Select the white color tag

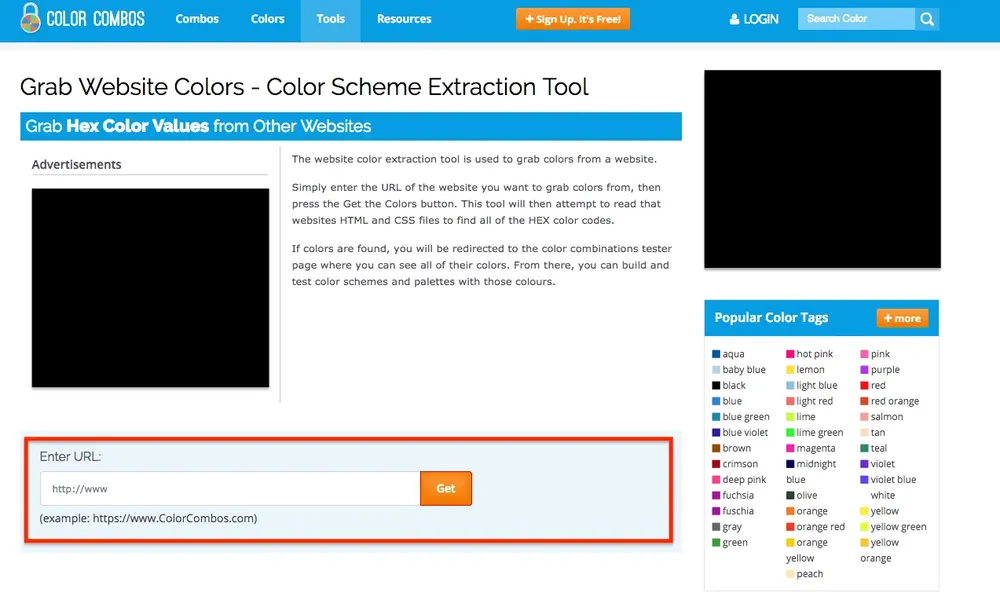click(883, 496)
